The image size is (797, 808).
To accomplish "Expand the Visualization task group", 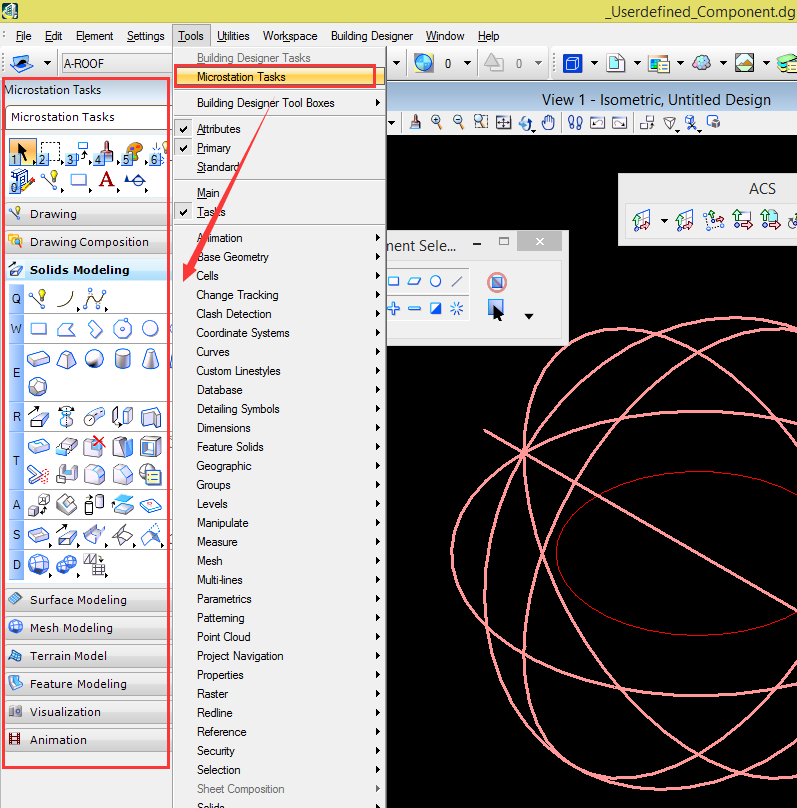I will tap(87, 712).
